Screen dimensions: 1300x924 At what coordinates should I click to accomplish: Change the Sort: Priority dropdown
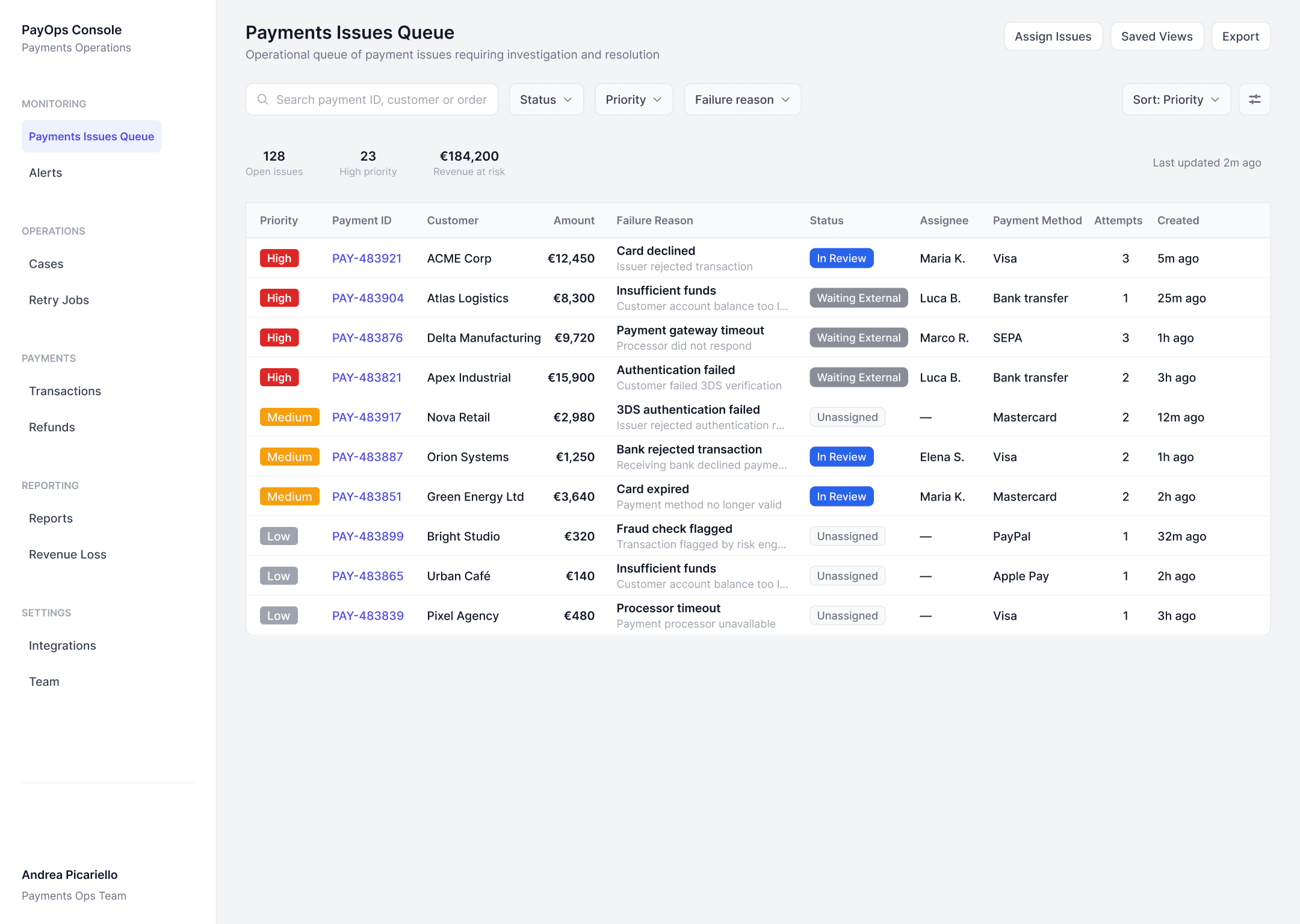[1175, 99]
